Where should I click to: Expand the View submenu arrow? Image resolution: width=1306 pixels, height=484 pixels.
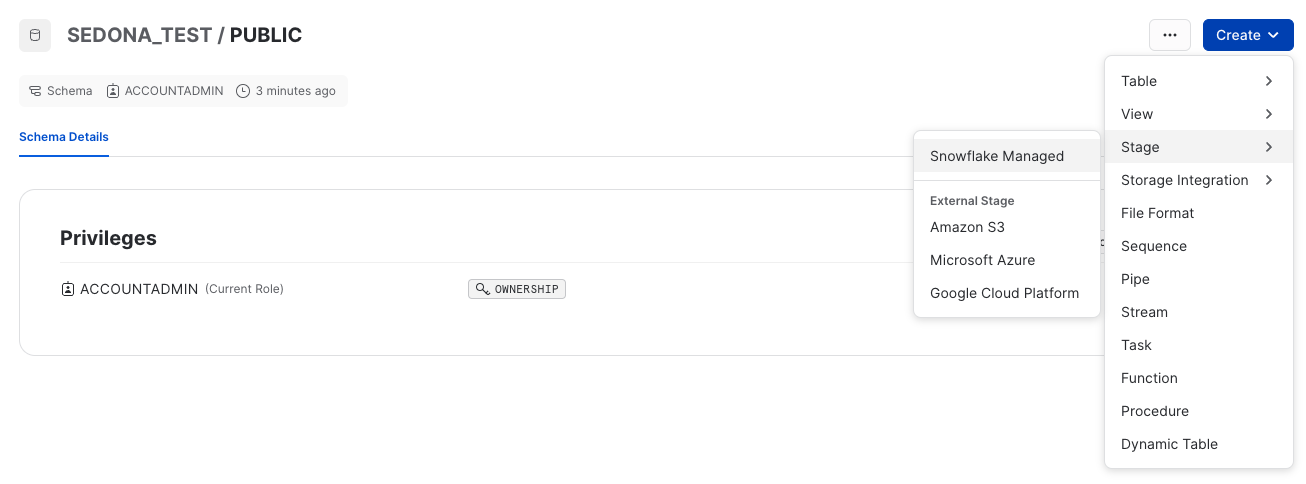[1269, 114]
